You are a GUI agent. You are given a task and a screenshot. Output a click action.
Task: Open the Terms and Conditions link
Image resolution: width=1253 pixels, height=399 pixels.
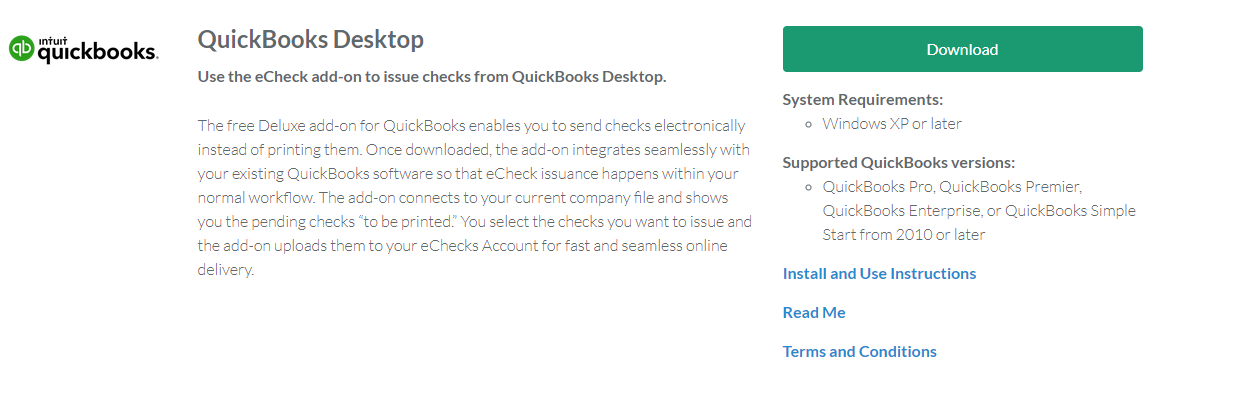860,351
